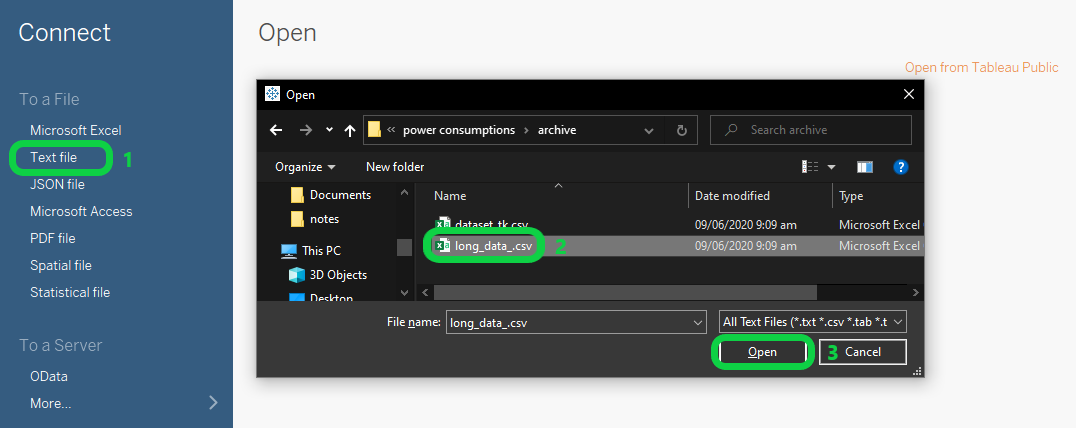
Task: Go up one folder level arrow
Action: click(x=350, y=130)
